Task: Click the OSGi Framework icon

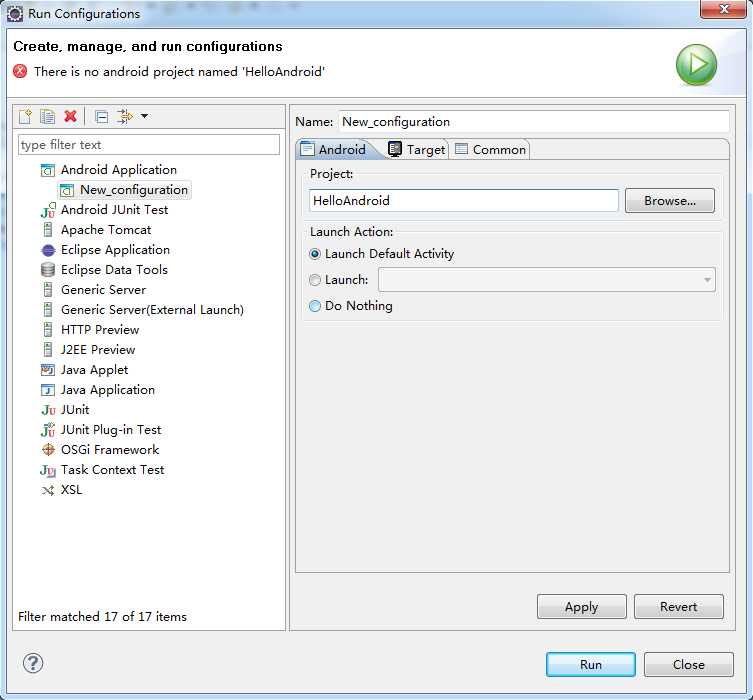Action: (48, 450)
